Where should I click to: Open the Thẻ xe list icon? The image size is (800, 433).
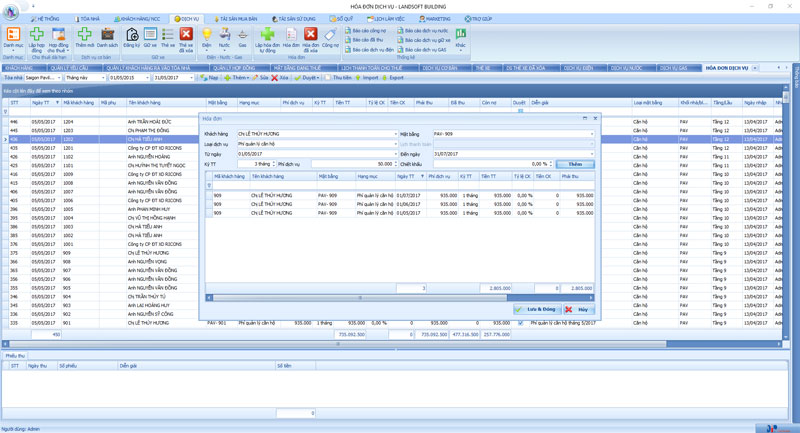168,38
